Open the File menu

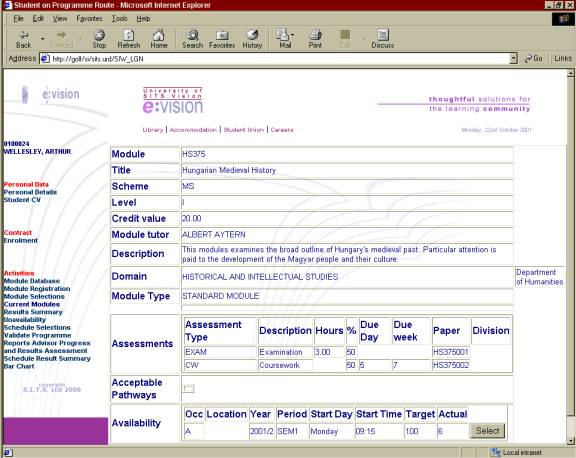(x=18, y=18)
